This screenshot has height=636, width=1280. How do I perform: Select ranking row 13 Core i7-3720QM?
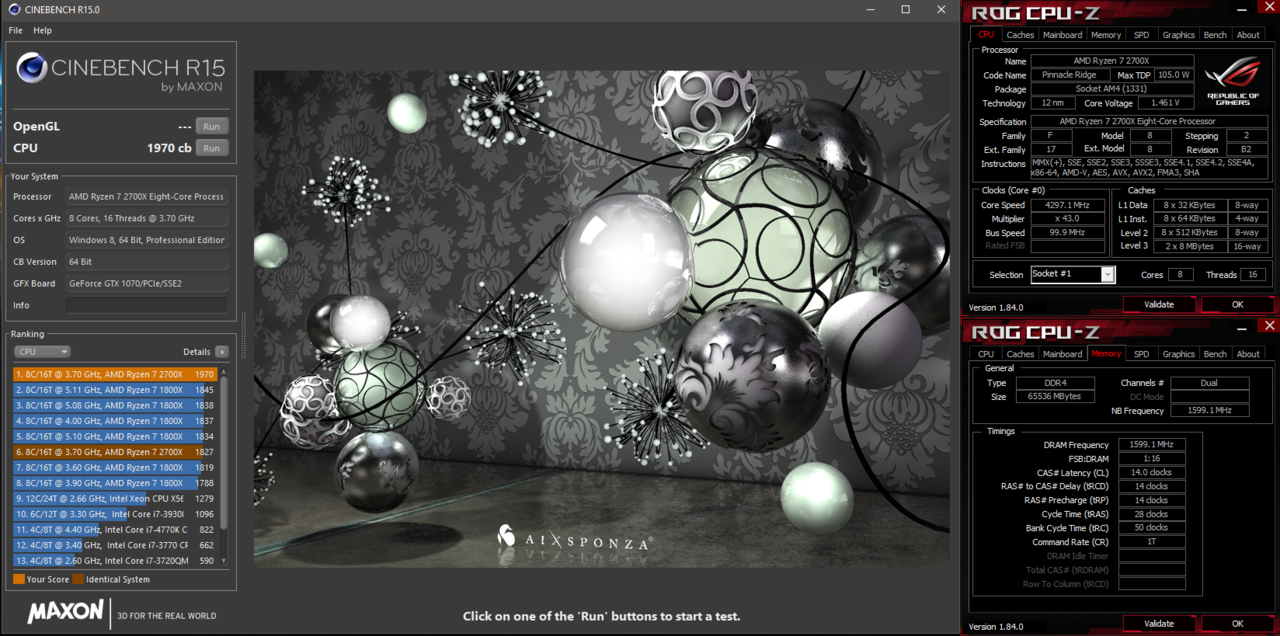point(115,560)
